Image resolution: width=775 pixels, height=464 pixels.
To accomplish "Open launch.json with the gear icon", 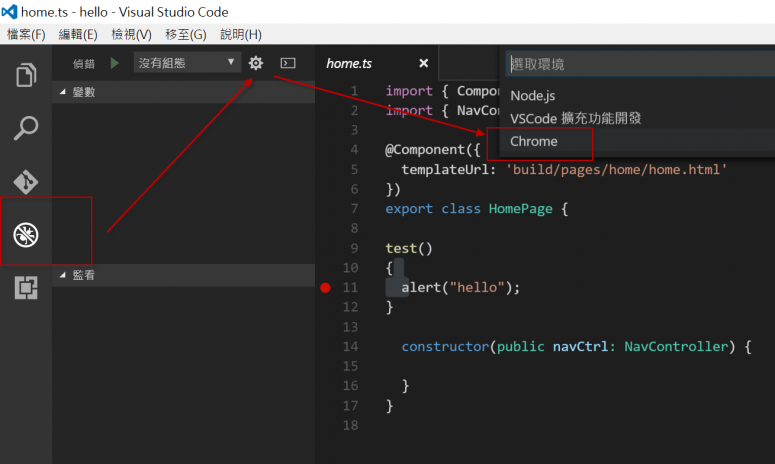I will click(256, 63).
